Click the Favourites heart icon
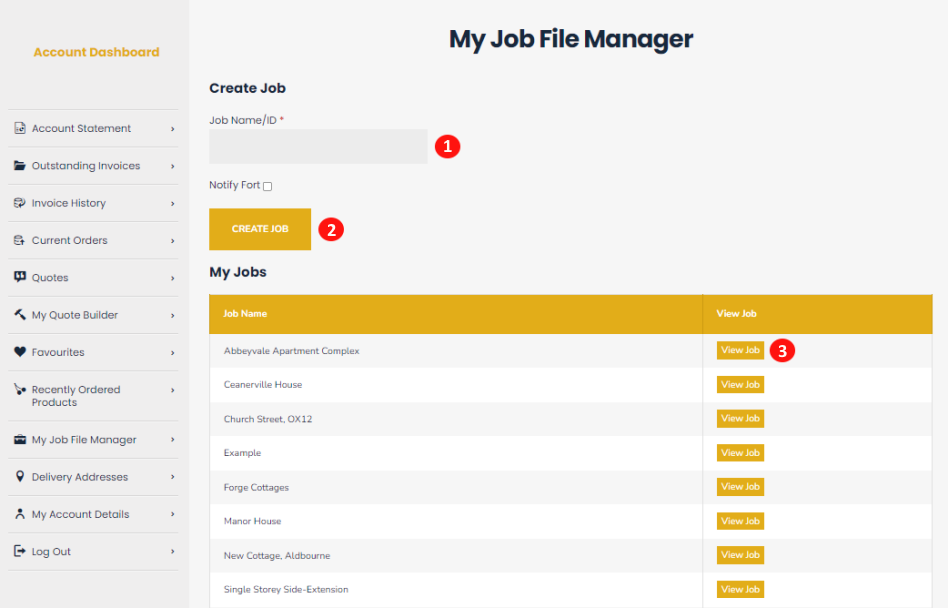 tap(20, 352)
